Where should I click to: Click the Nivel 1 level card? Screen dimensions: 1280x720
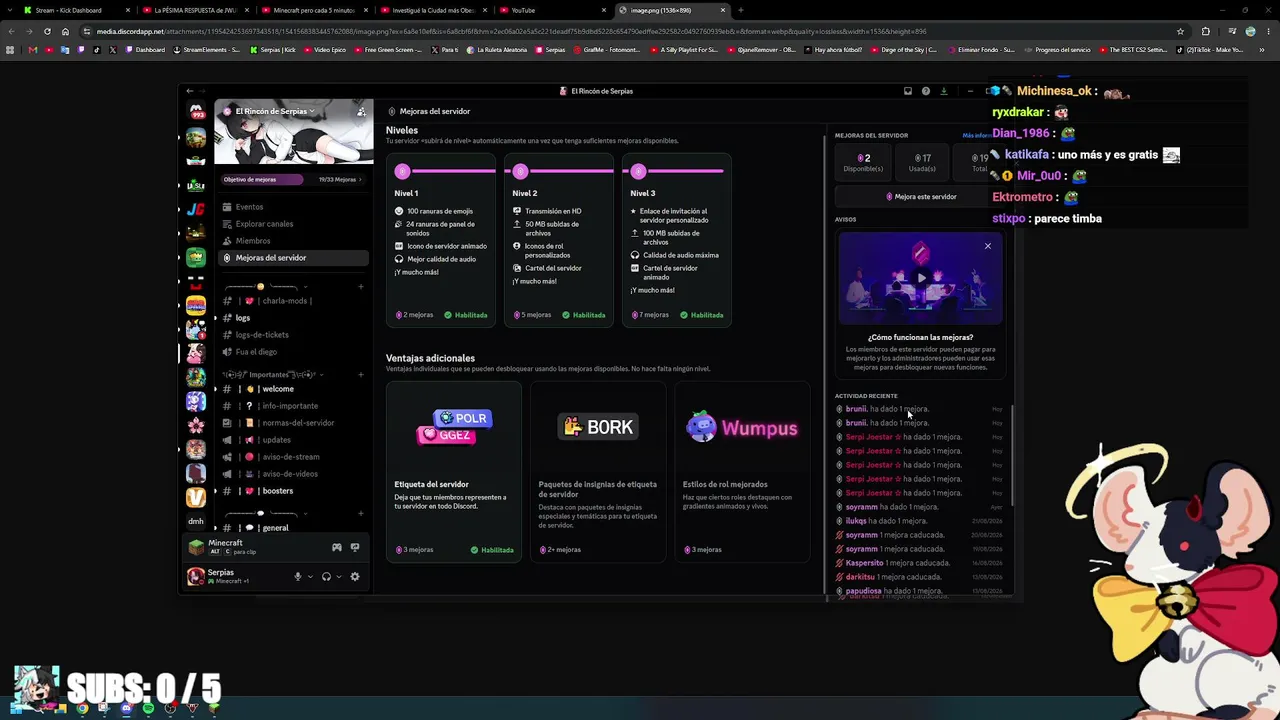point(441,240)
